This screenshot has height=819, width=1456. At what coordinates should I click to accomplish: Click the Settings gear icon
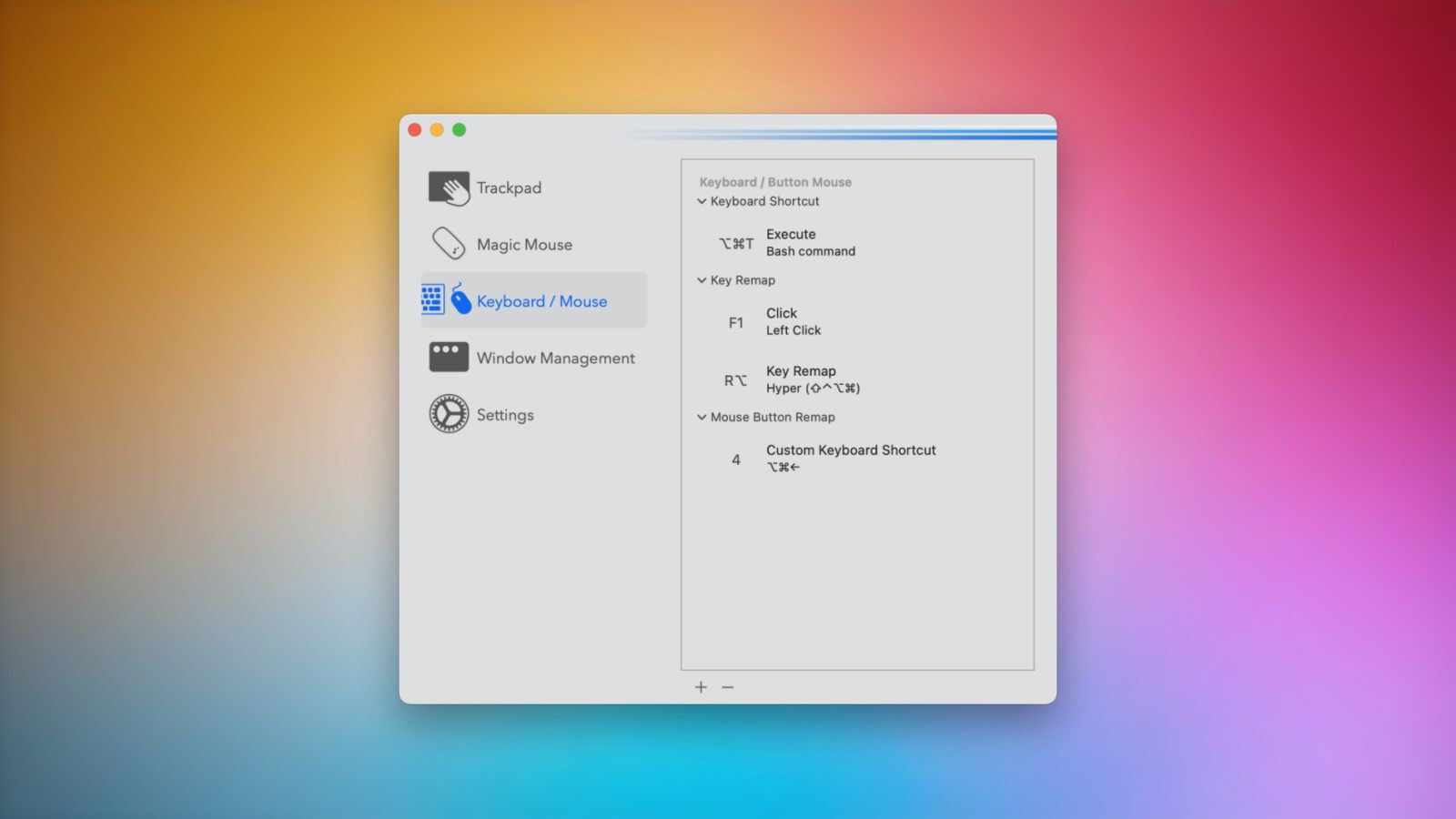point(449,414)
